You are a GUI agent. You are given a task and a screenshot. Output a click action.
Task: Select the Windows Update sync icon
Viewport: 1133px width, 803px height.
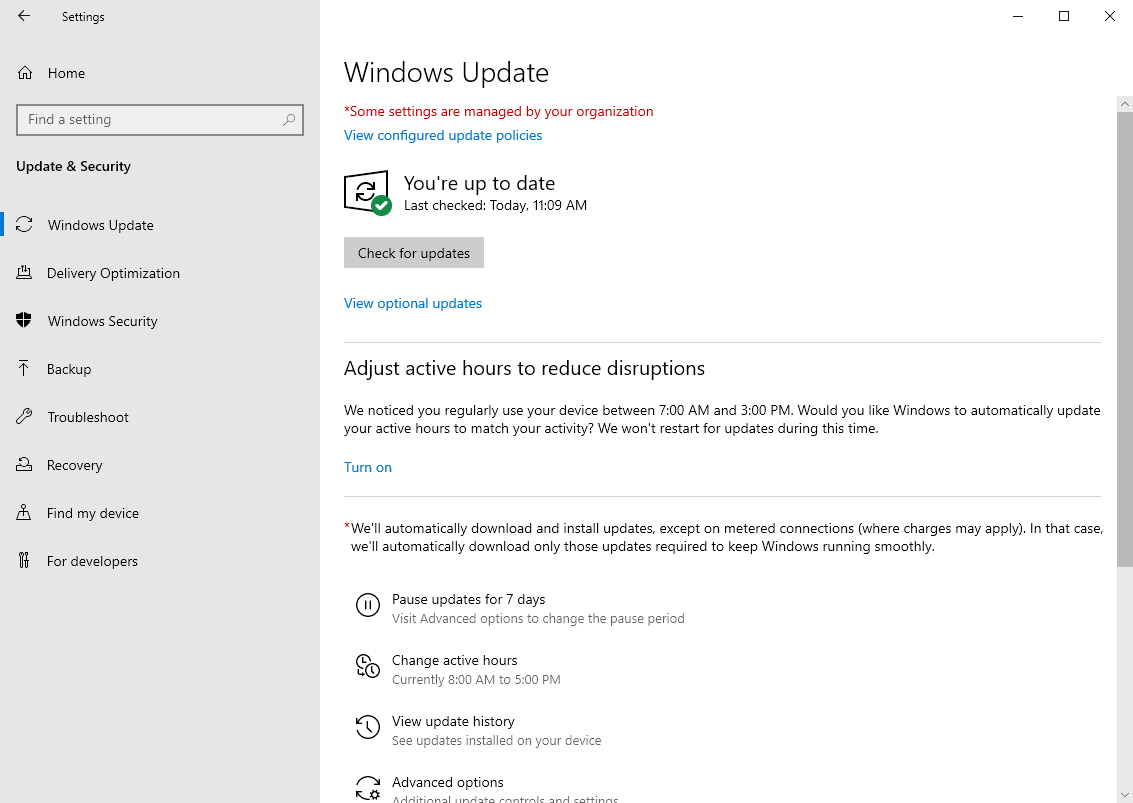click(24, 225)
